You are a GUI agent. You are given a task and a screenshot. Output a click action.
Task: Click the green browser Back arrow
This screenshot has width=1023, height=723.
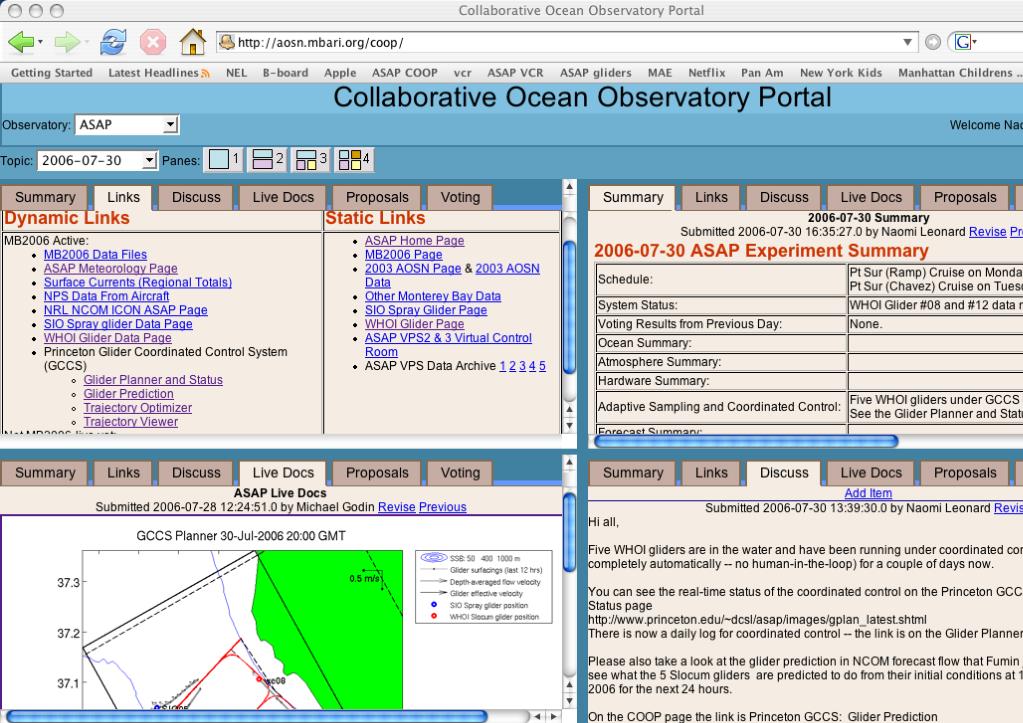pyautogui.click(x=20, y=42)
